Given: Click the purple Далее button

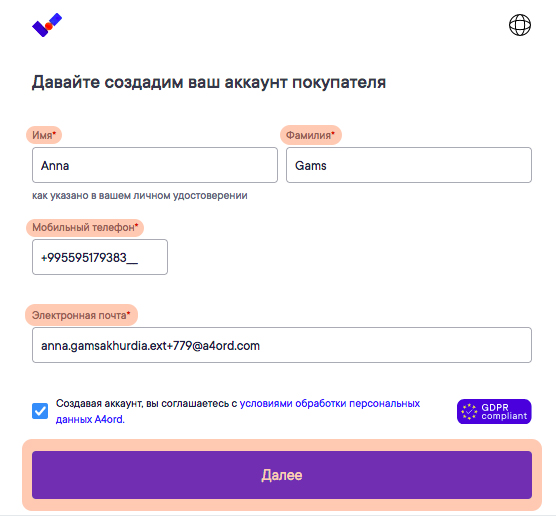Looking at the screenshot, I should pyautogui.click(x=282, y=475).
